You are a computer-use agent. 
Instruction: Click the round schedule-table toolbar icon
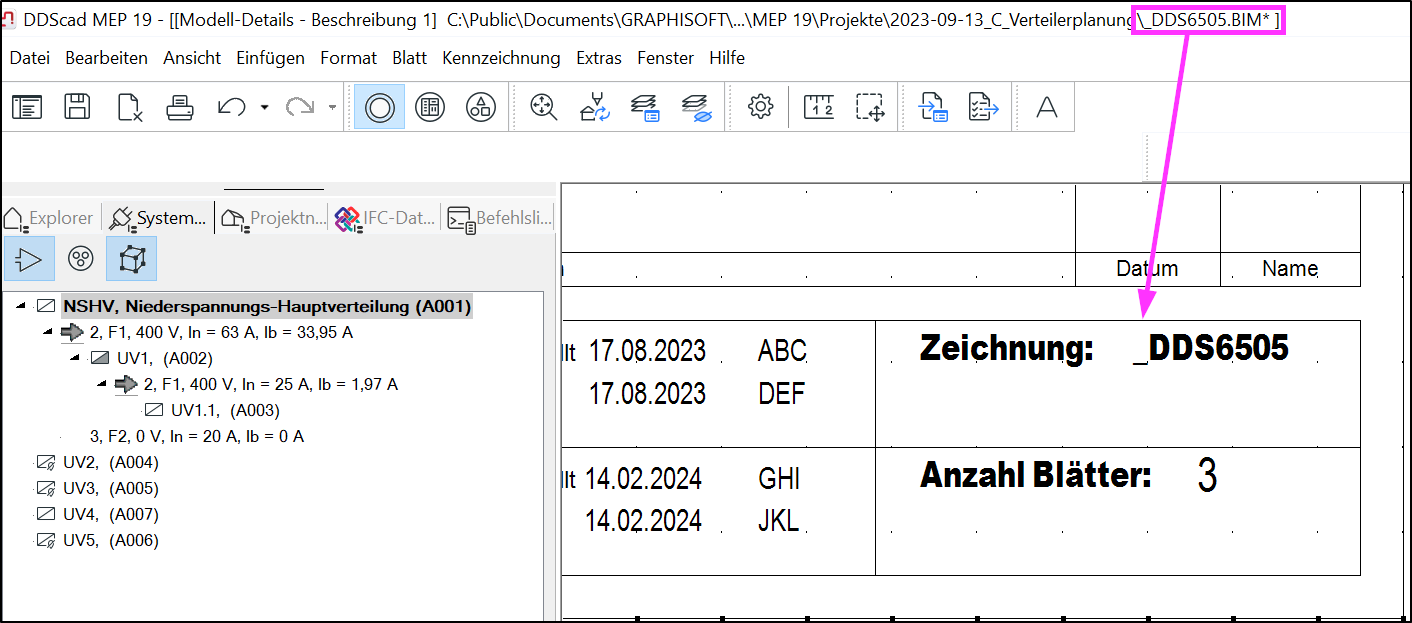click(x=430, y=107)
